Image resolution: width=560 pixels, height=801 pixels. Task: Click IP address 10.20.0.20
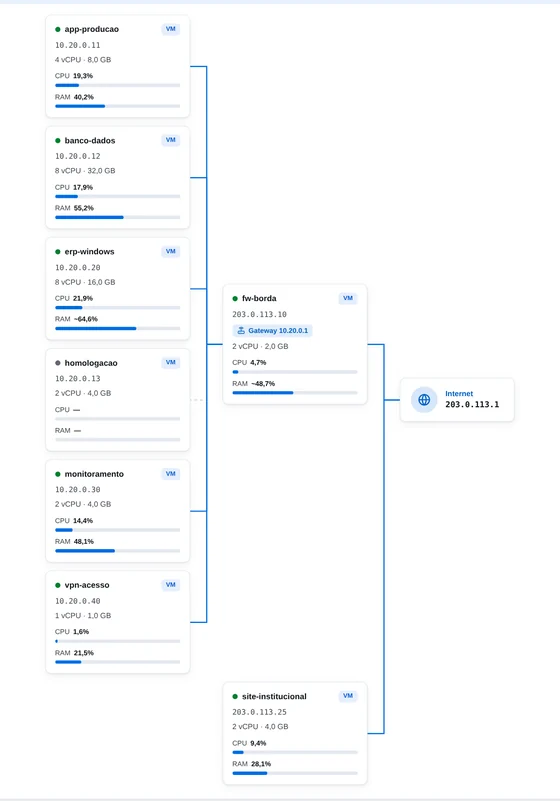(x=78, y=267)
